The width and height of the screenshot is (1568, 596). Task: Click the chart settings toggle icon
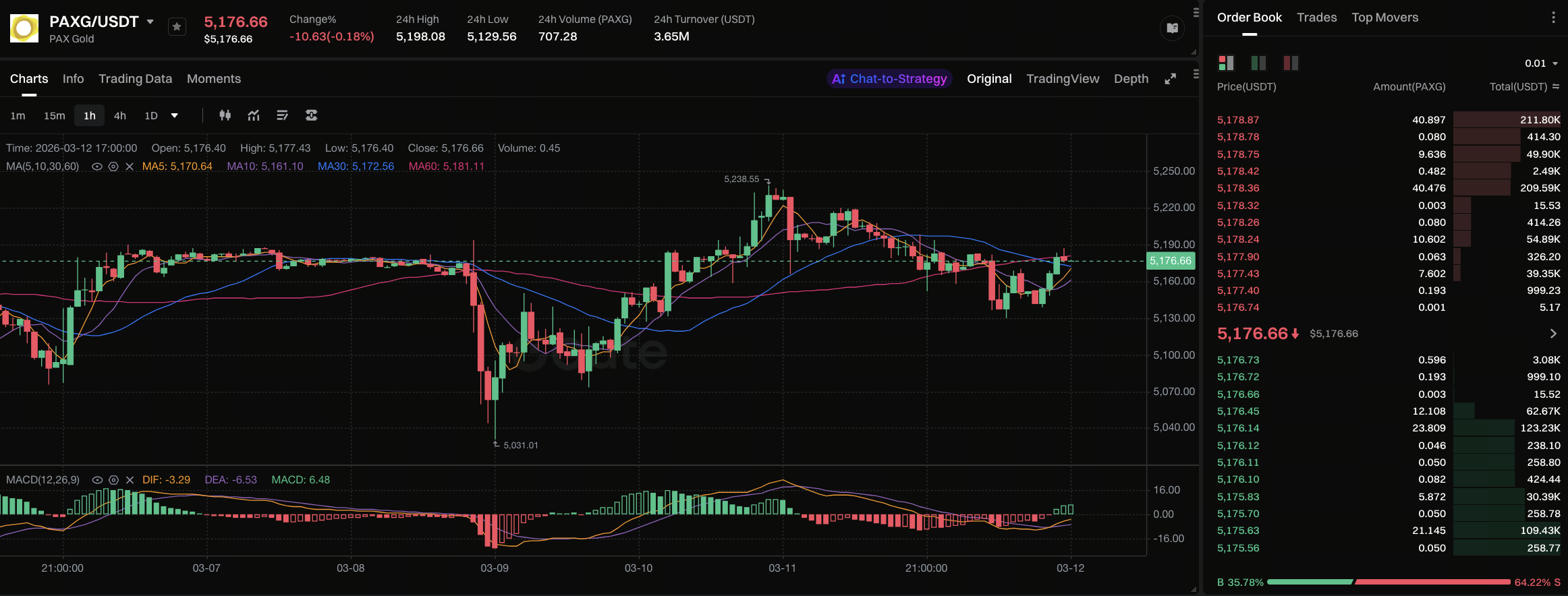311,115
